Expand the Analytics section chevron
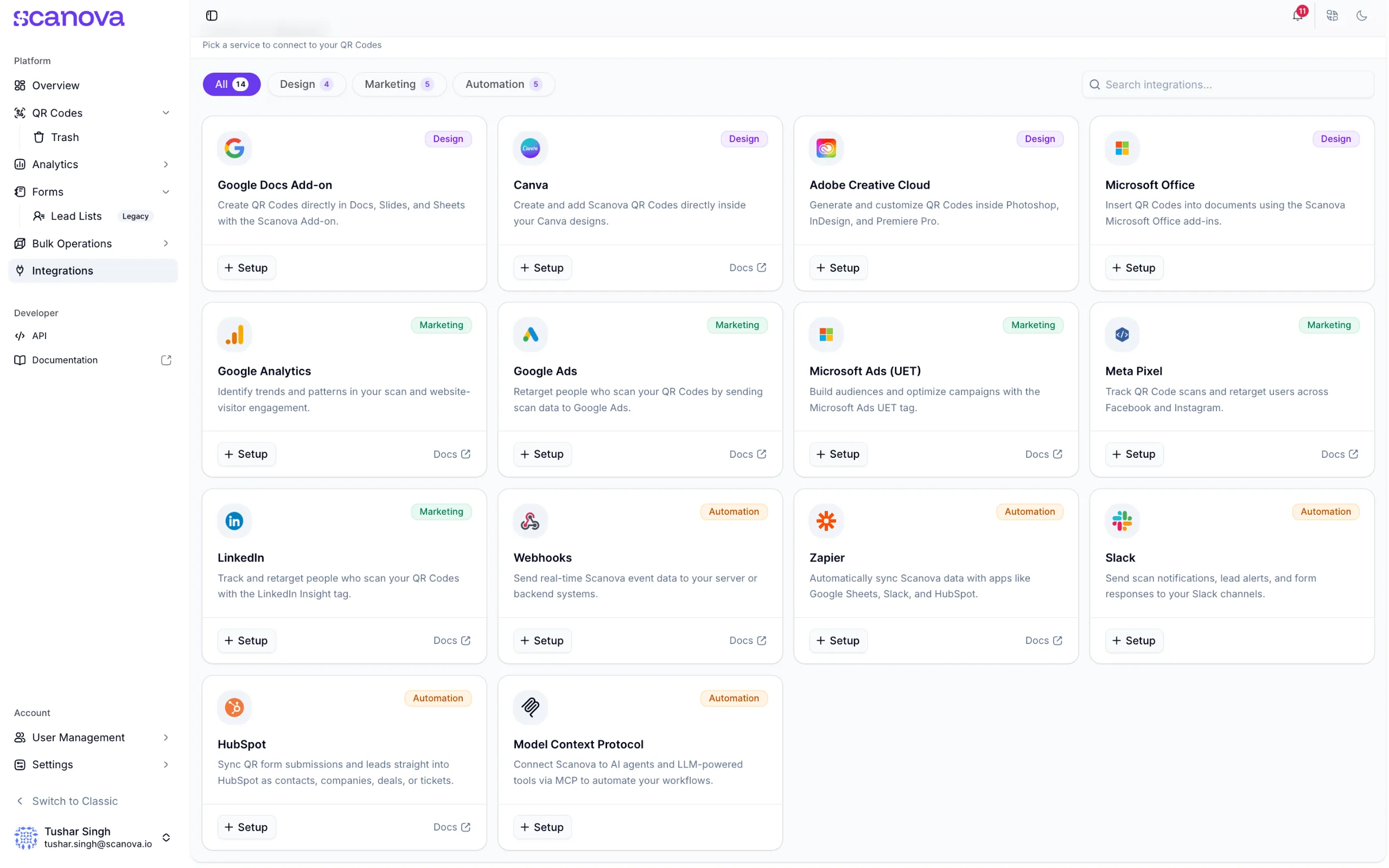Image resolution: width=1389 pixels, height=868 pixels. point(166,164)
